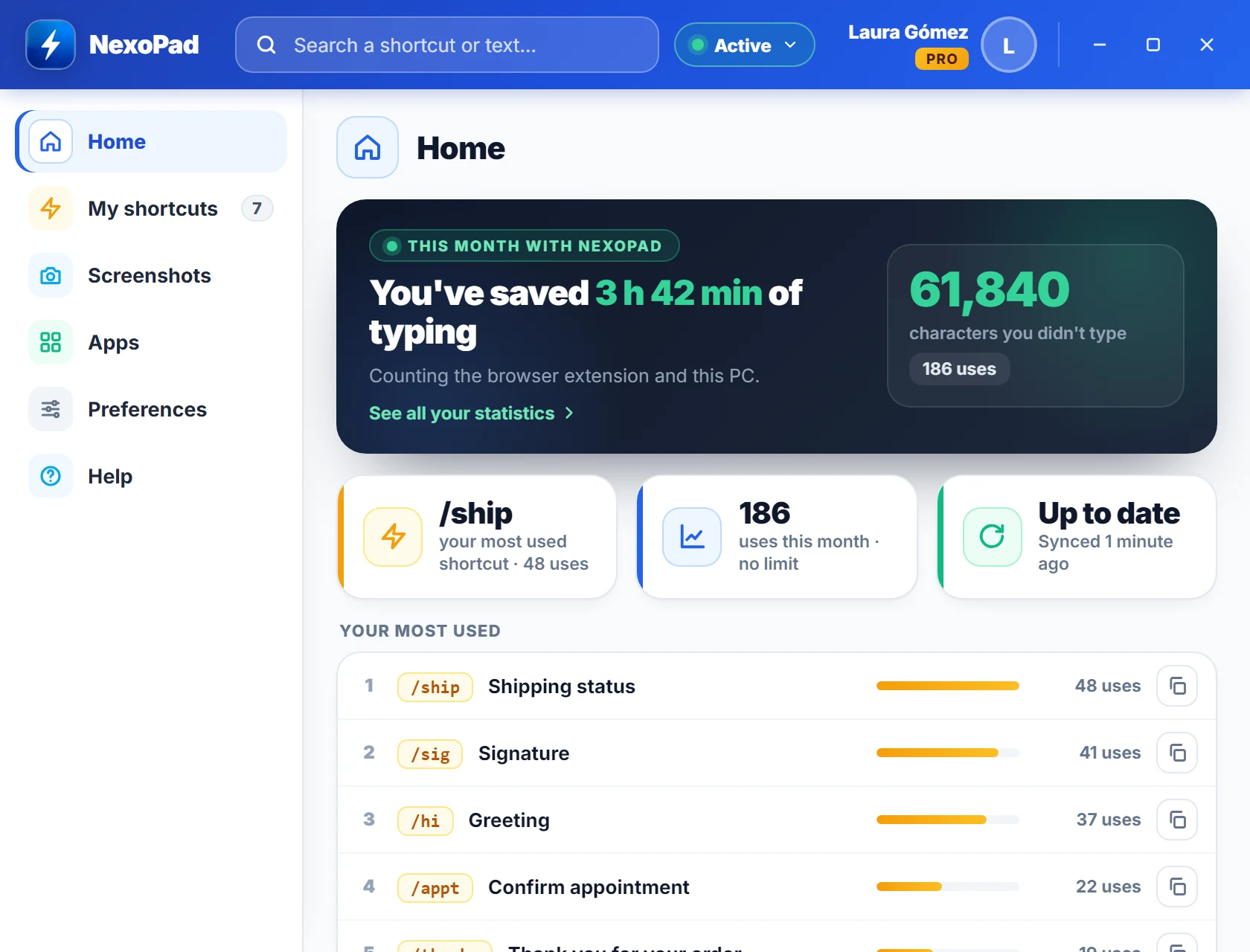Click the grid icon for Apps
Viewport: 1250px width, 952px height.
pos(51,342)
